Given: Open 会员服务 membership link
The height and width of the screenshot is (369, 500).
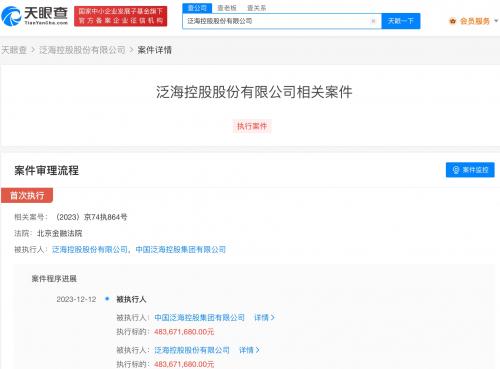Looking at the screenshot, I should (475, 21).
